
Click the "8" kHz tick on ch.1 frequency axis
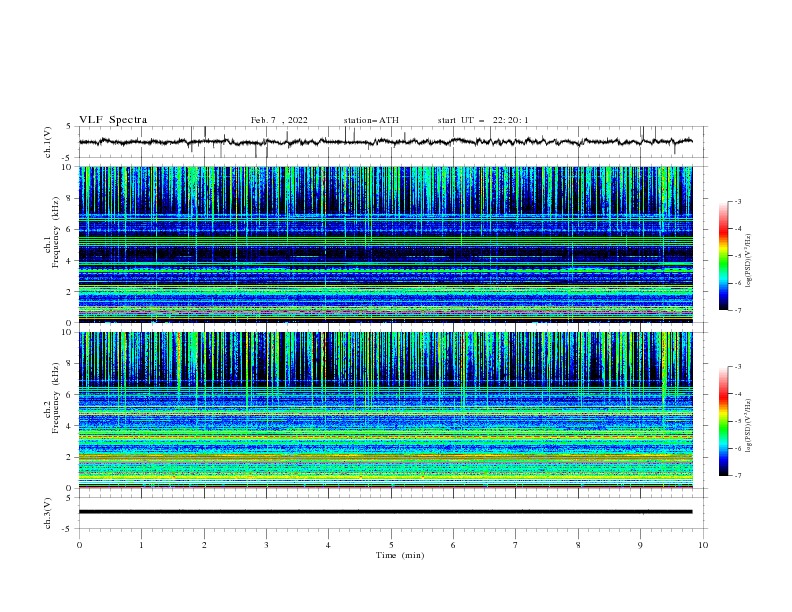(70, 198)
